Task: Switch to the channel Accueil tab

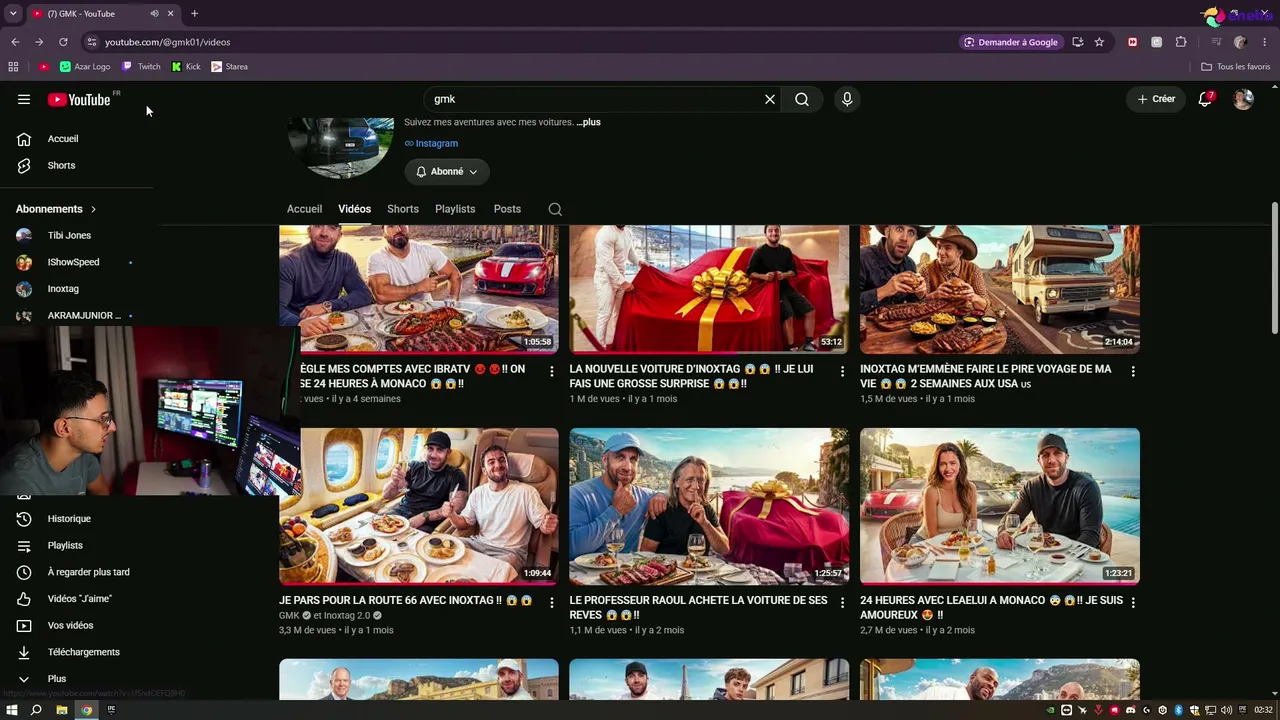Action: (x=304, y=209)
